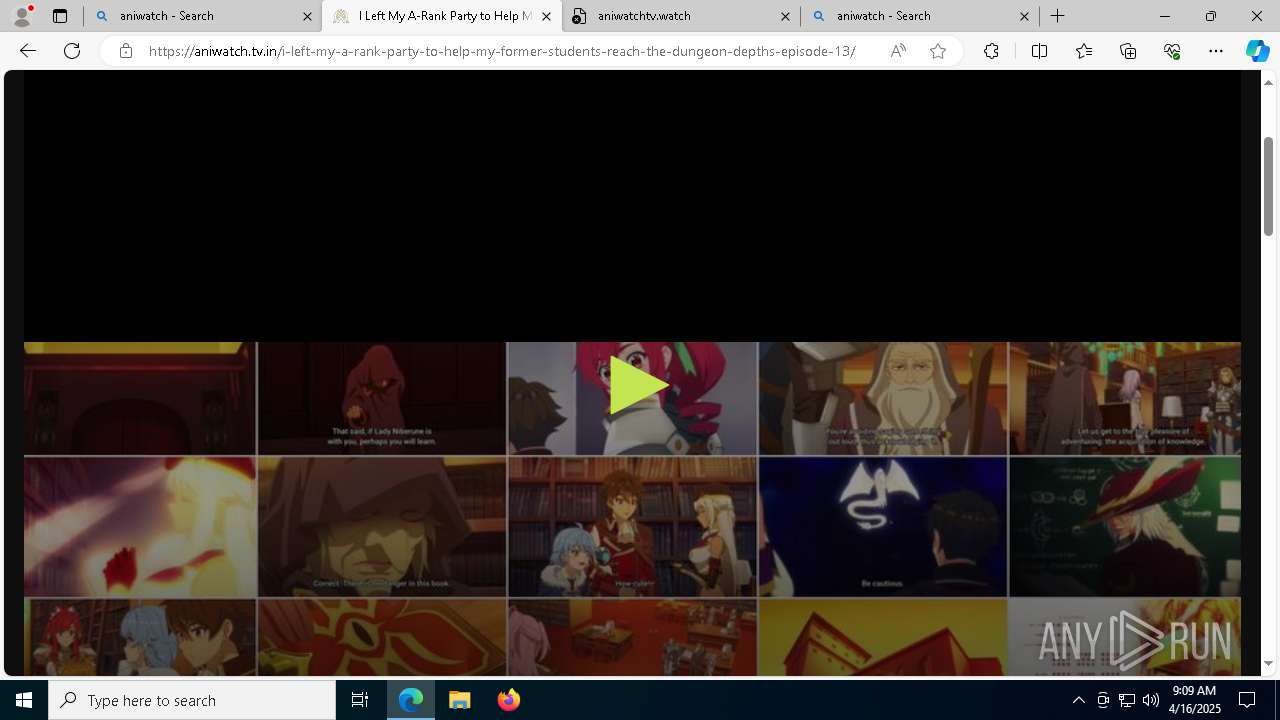Open Browser essentials

click(1172, 51)
